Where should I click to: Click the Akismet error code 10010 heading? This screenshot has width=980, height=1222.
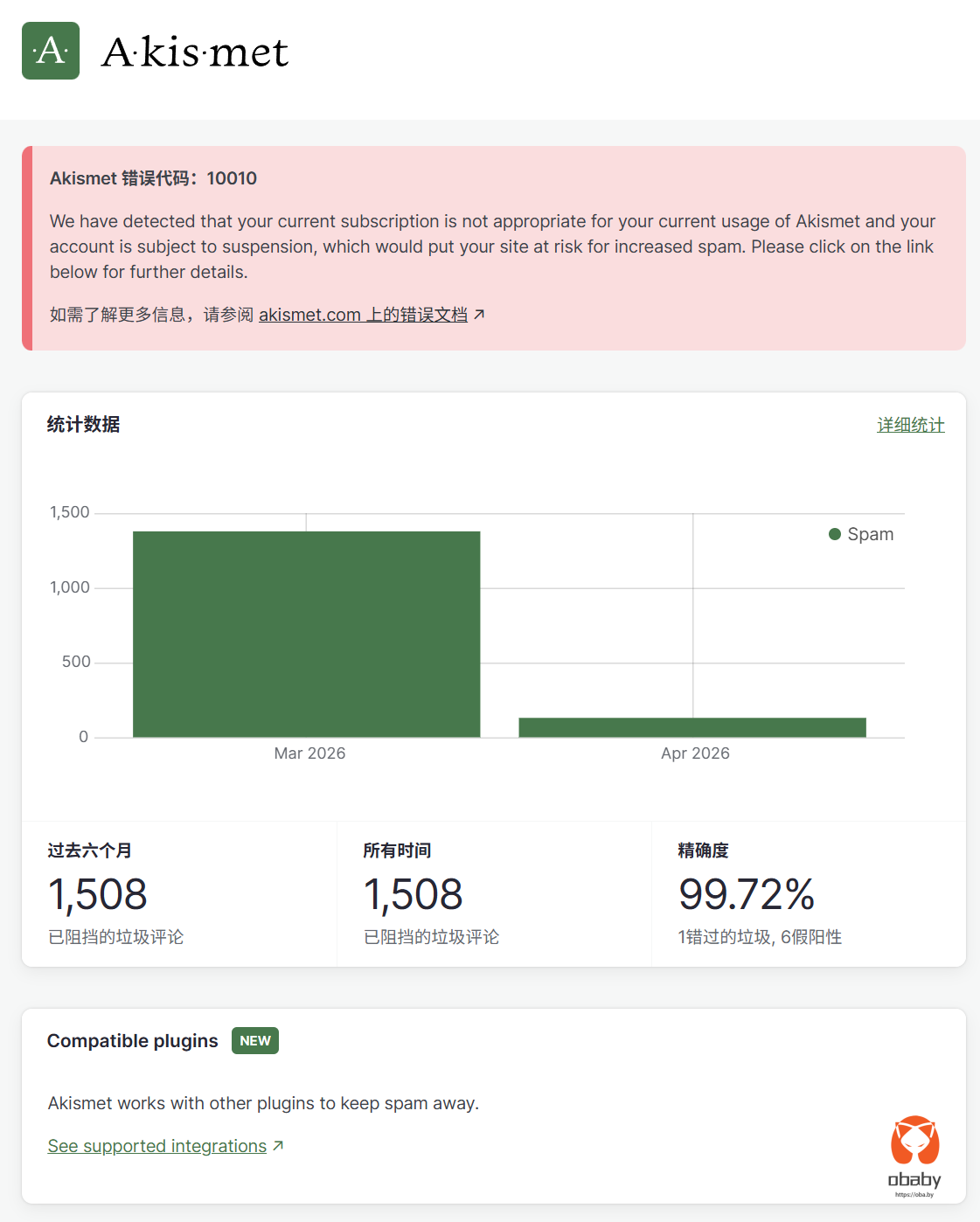pyautogui.click(x=153, y=178)
